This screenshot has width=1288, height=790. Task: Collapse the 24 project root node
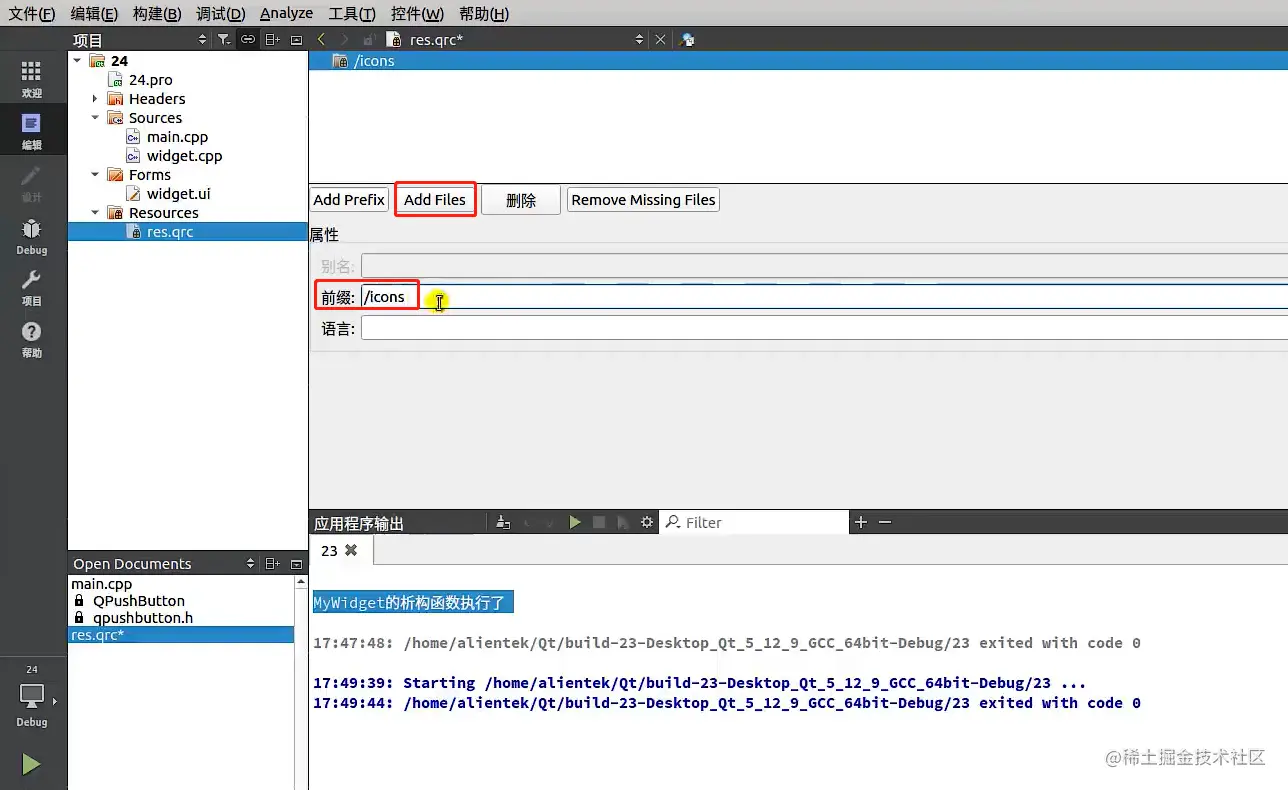(x=78, y=61)
